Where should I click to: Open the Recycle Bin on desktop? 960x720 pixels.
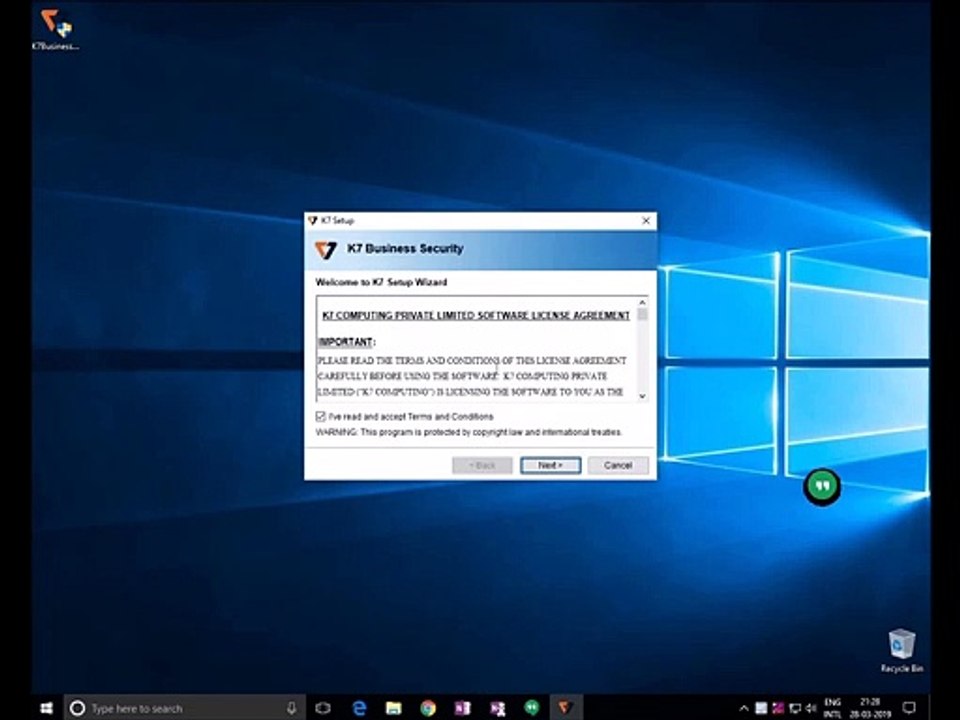901,651
